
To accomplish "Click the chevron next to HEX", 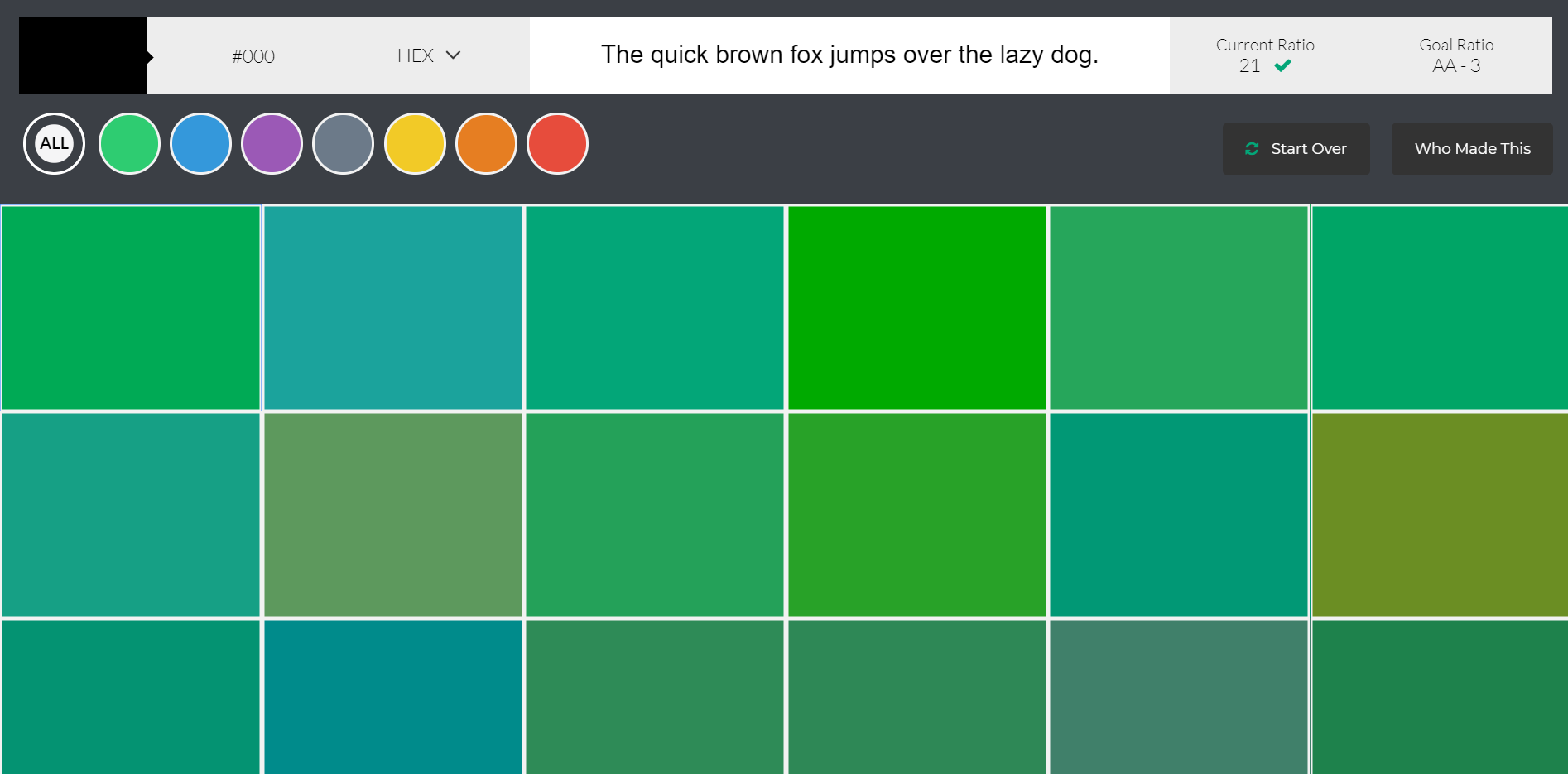I will (x=453, y=55).
